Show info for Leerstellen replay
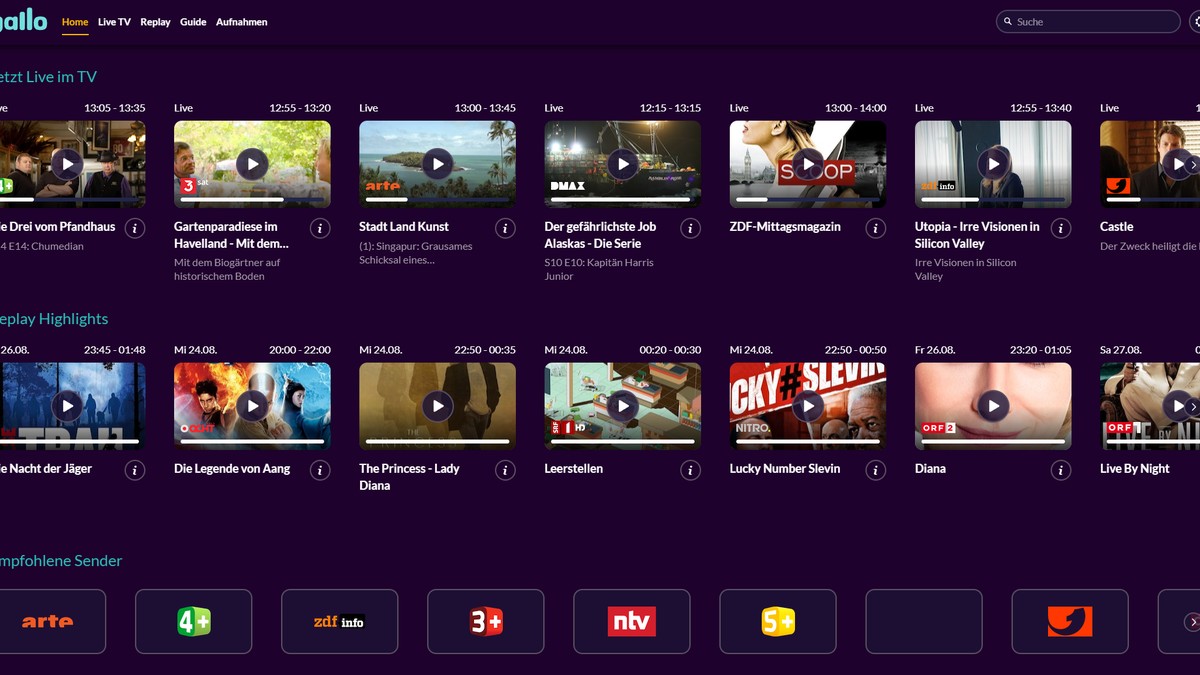The width and height of the screenshot is (1200, 675). click(690, 470)
